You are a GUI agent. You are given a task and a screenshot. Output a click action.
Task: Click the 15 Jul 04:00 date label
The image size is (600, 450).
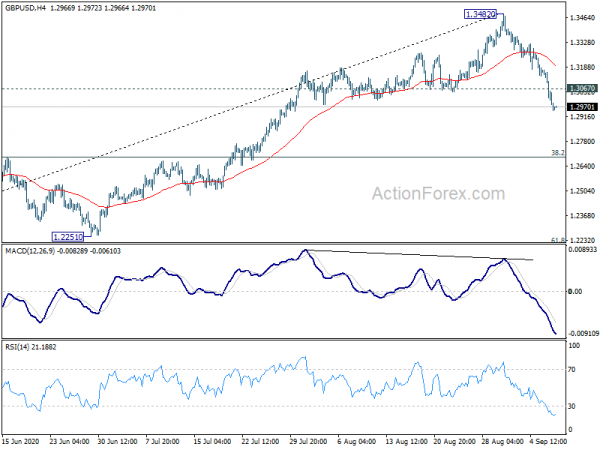(x=212, y=442)
